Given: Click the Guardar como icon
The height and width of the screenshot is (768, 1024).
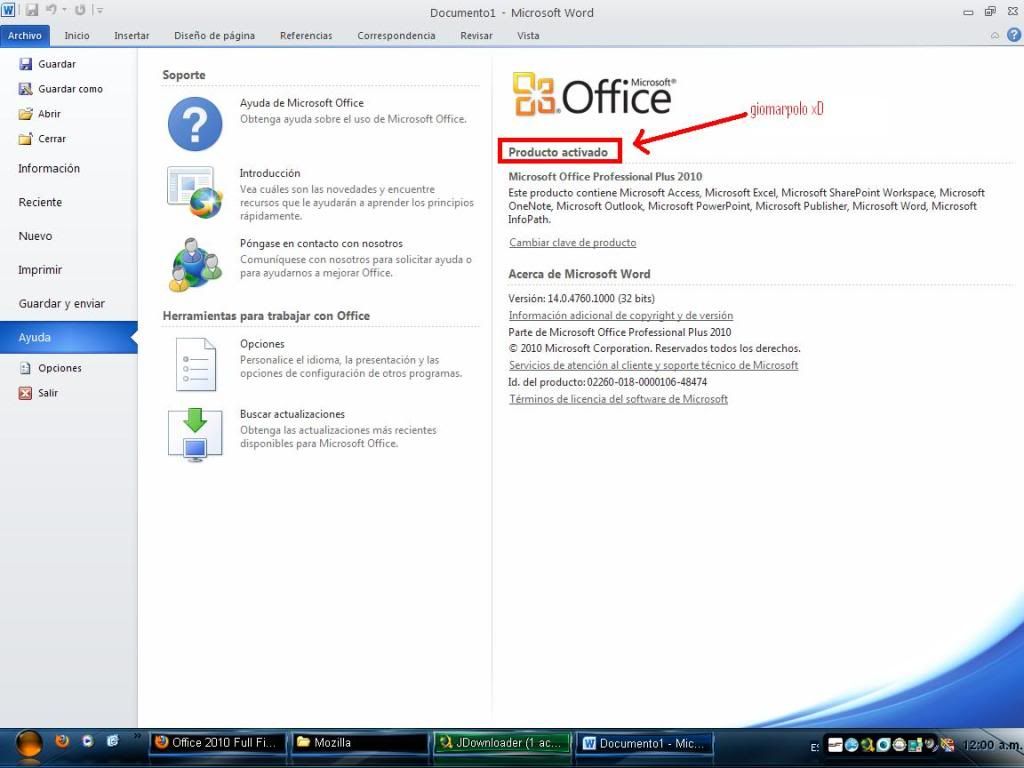Looking at the screenshot, I should 25,89.
